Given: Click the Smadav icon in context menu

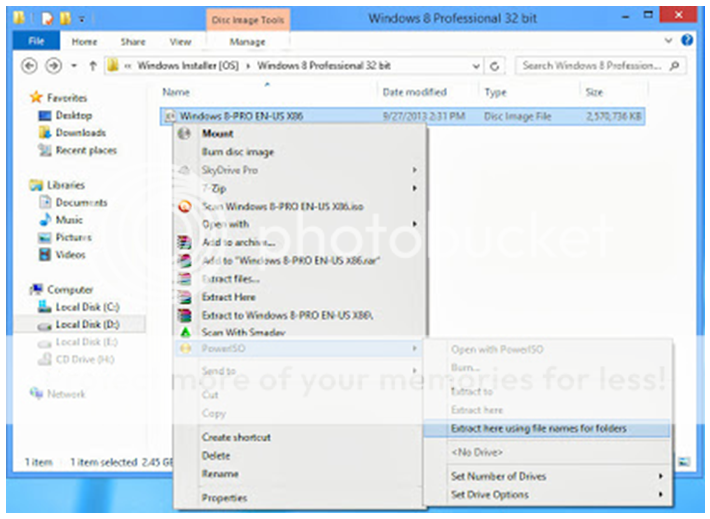Looking at the screenshot, I should pyautogui.click(x=185, y=332).
